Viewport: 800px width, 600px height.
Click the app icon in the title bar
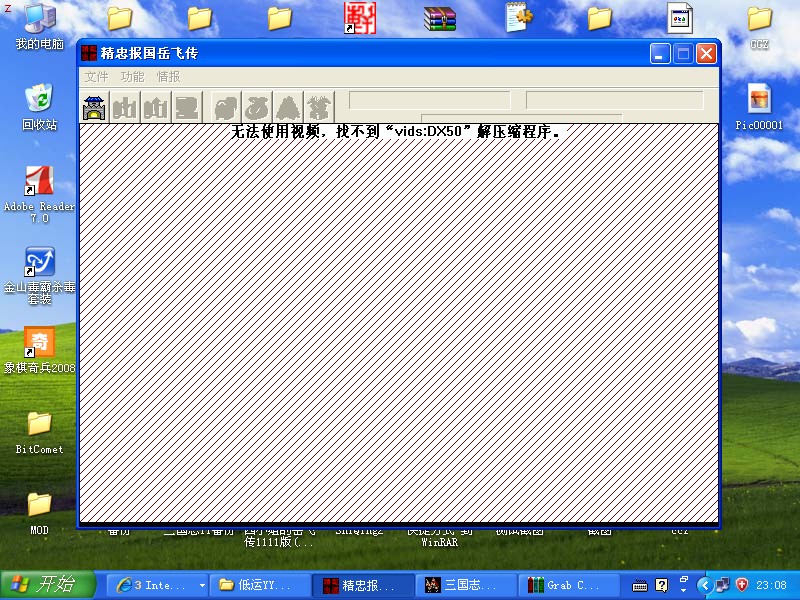[89, 53]
